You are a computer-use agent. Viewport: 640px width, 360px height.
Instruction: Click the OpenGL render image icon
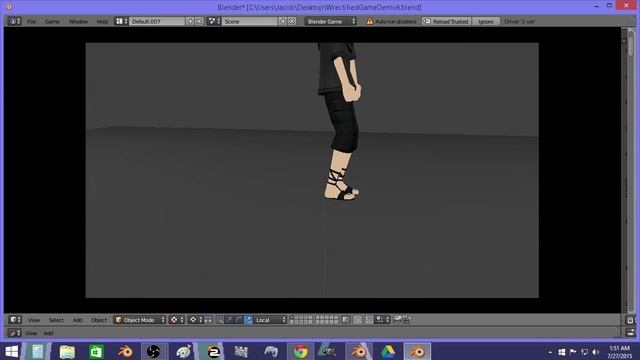click(x=397, y=320)
